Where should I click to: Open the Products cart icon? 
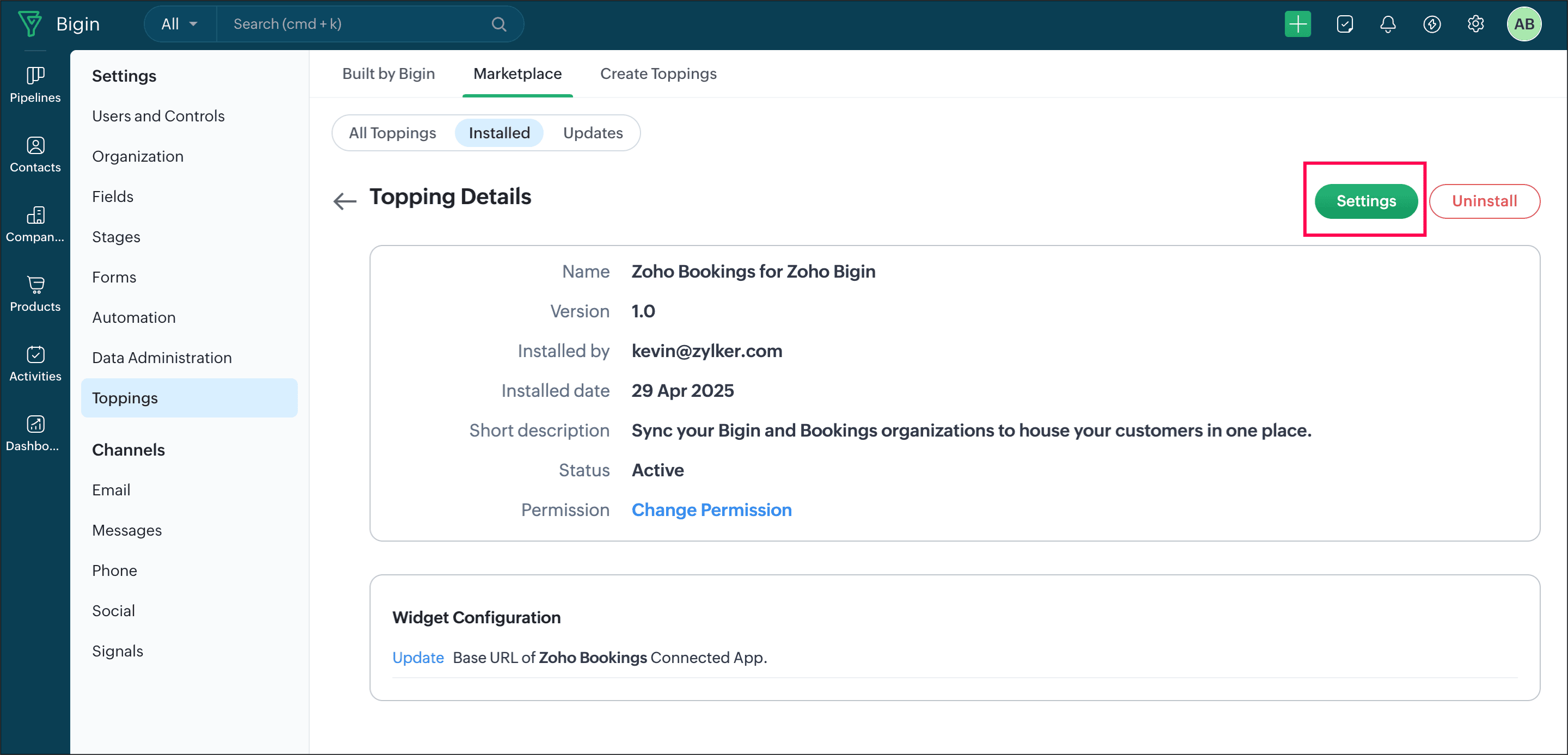pos(35,285)
